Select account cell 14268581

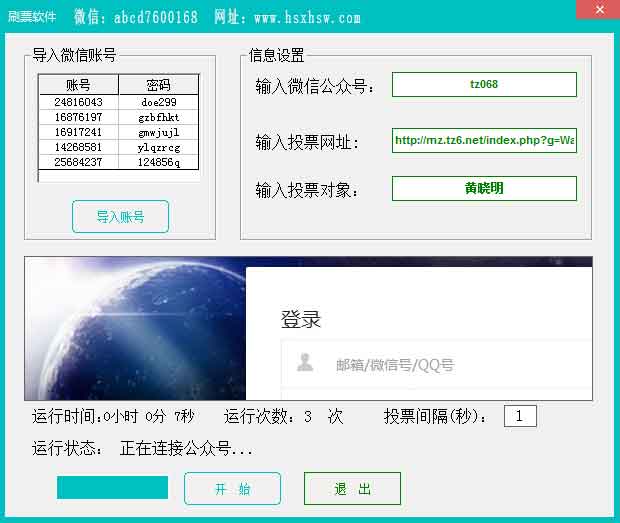[x=78, y=147]
